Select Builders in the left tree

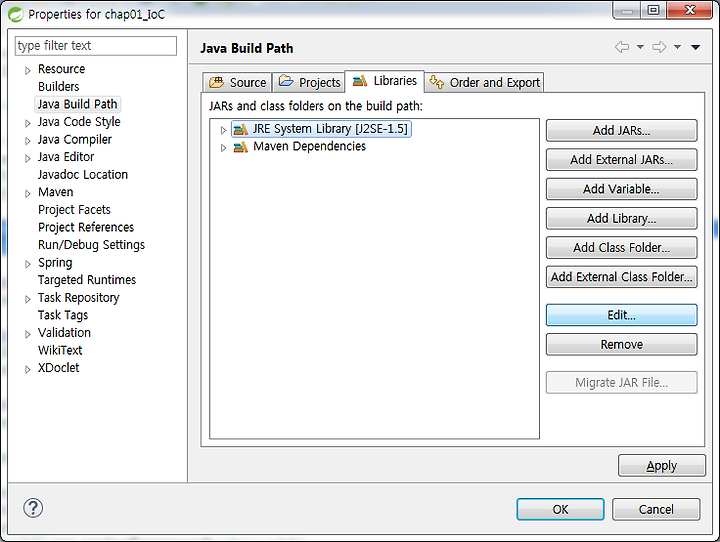coord(59,86)
